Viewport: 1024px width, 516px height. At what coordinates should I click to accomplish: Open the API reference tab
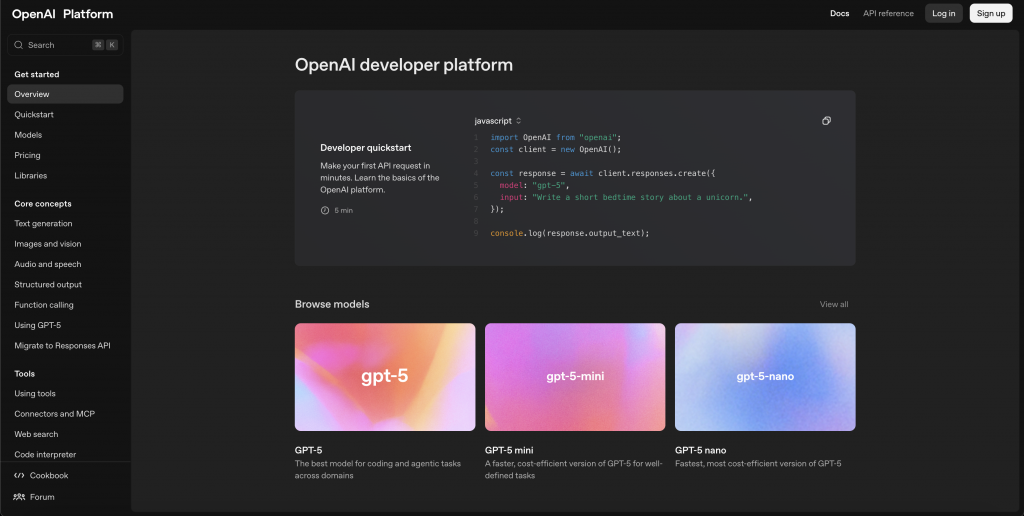(888, 13)
